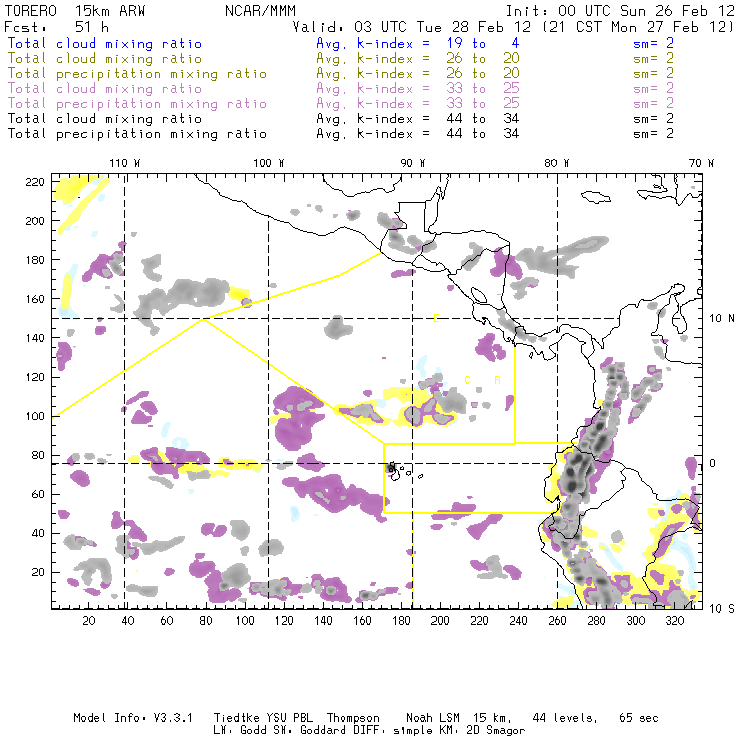Click the 'Init: 00 UTC Sun 26 Feb 12' text

620,10
